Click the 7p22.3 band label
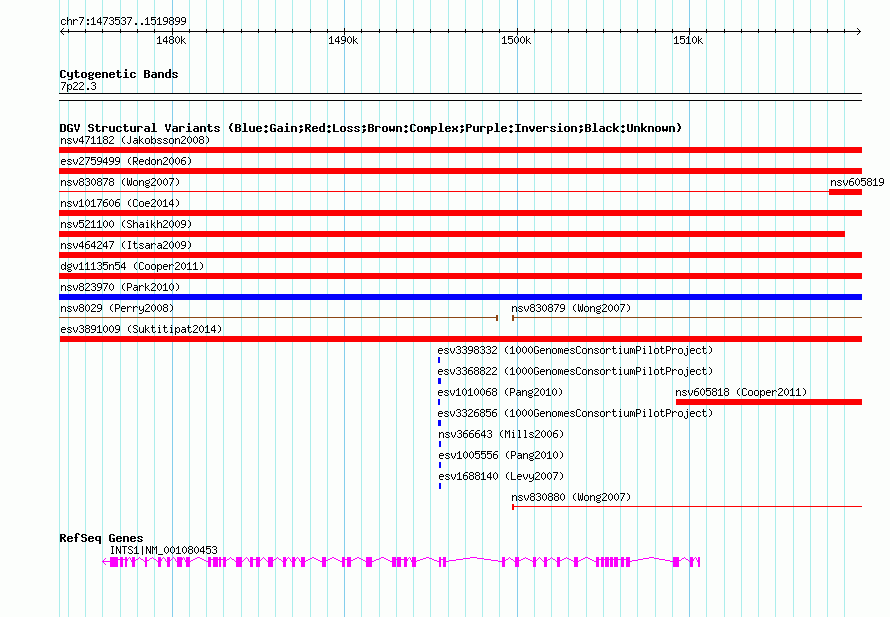 point(78,86)
